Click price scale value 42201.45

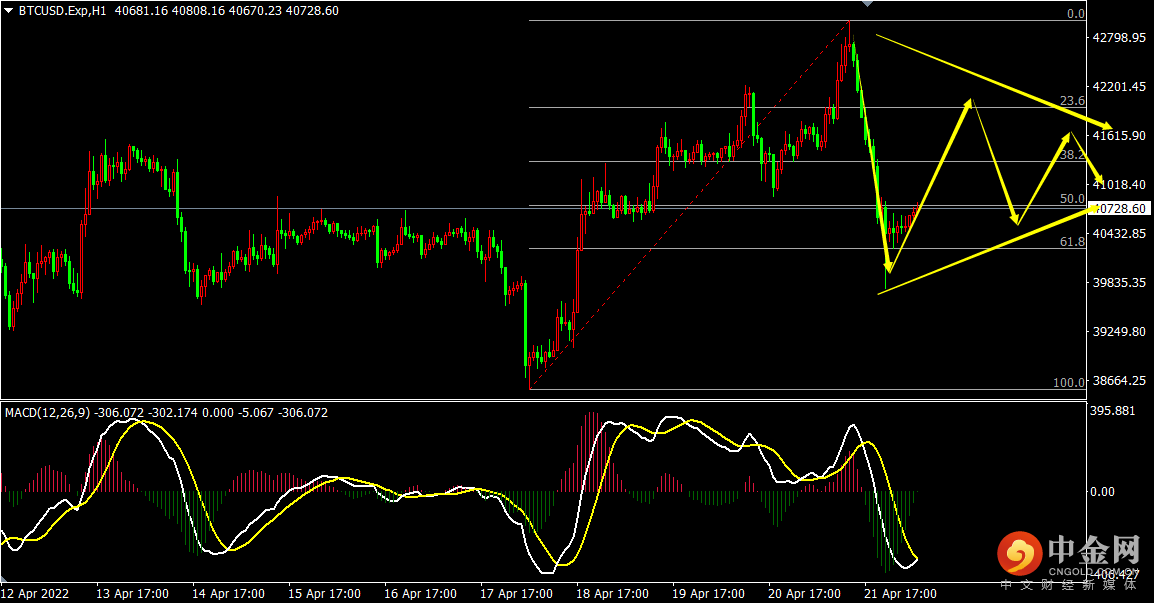1119,87
